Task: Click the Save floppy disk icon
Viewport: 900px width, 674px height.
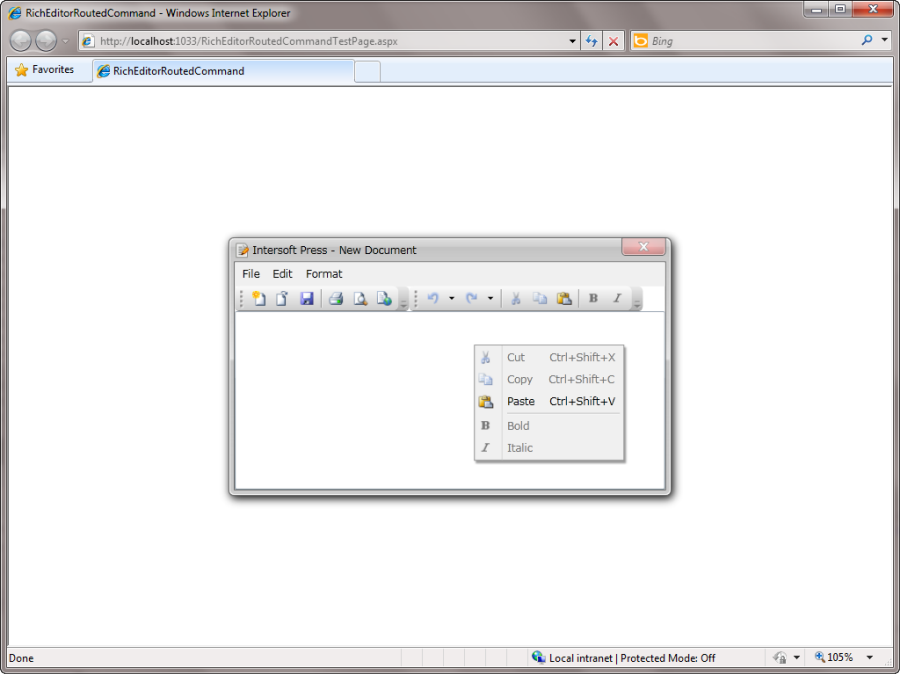Action: point(307,298)
